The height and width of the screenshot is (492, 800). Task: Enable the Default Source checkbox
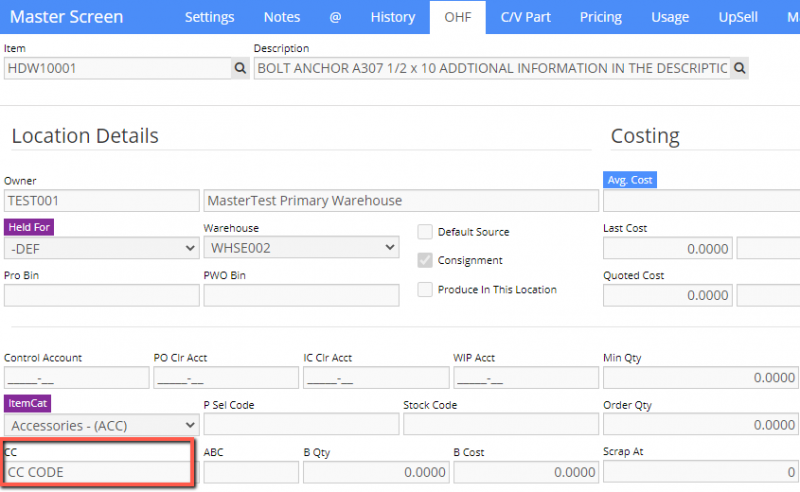click(425, 232)
